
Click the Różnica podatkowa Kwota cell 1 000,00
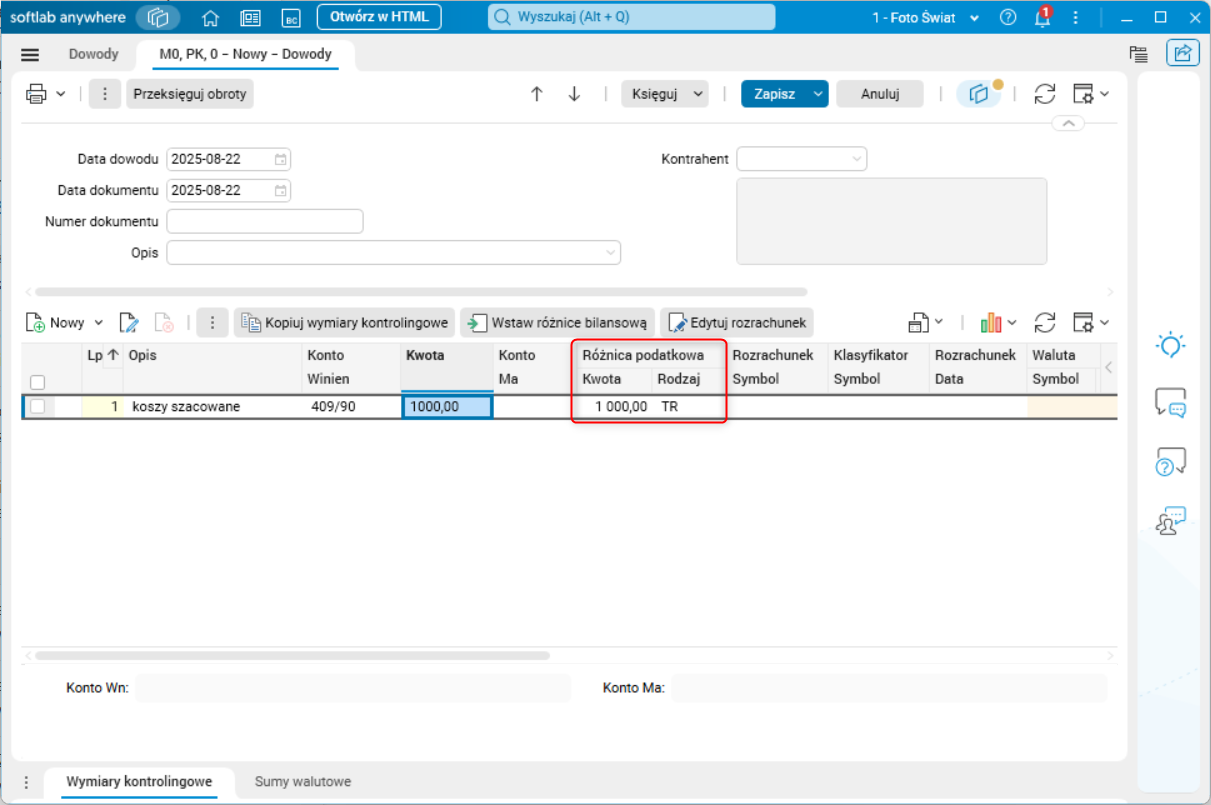(x=614, y=407)
